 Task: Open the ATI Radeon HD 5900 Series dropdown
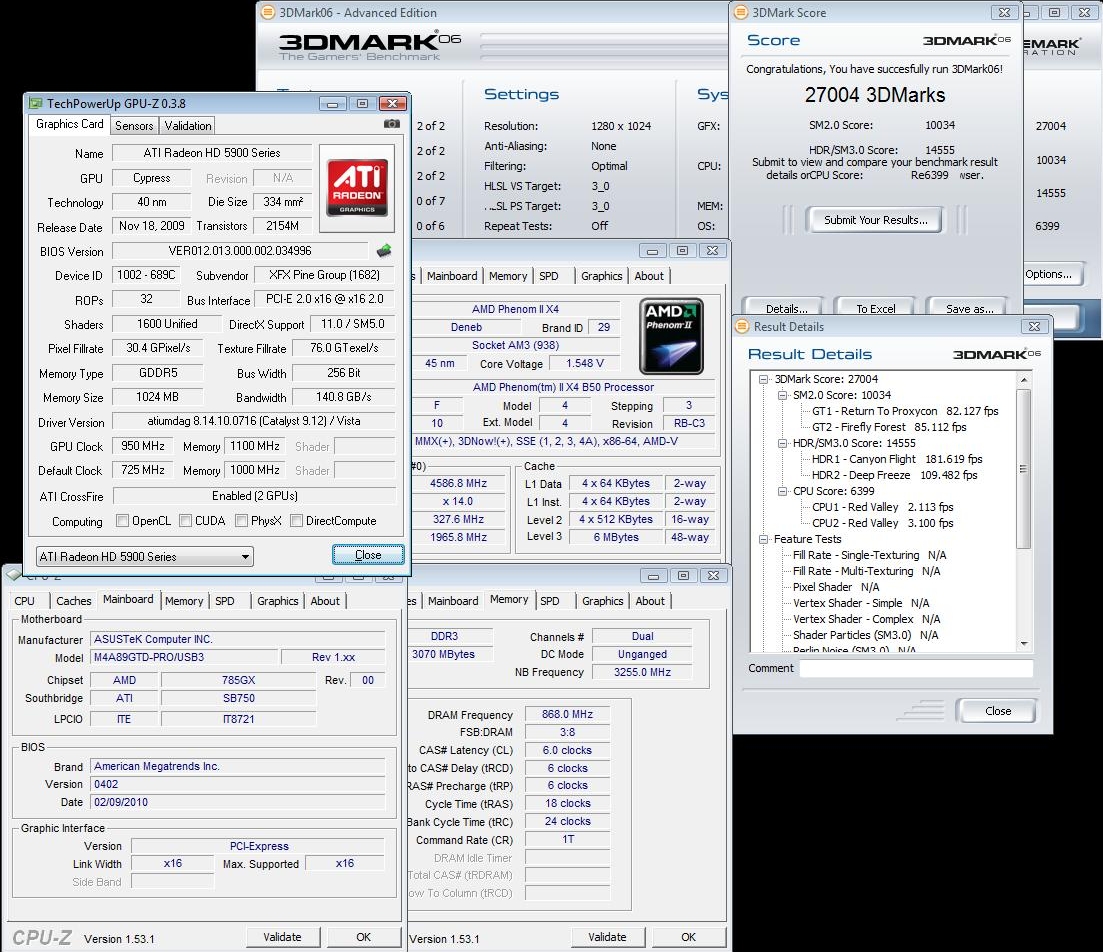click(144, 557)
